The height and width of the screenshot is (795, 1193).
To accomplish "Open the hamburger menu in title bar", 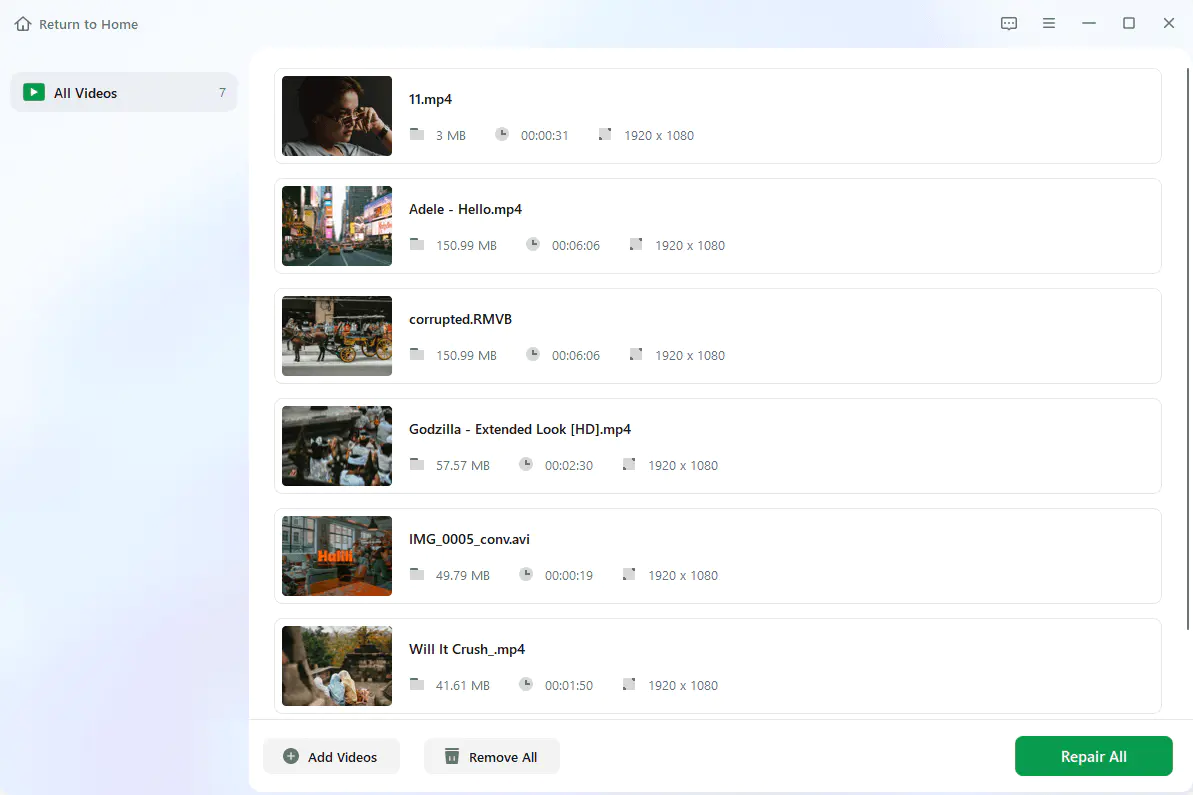I will (x=1049, y=24).
